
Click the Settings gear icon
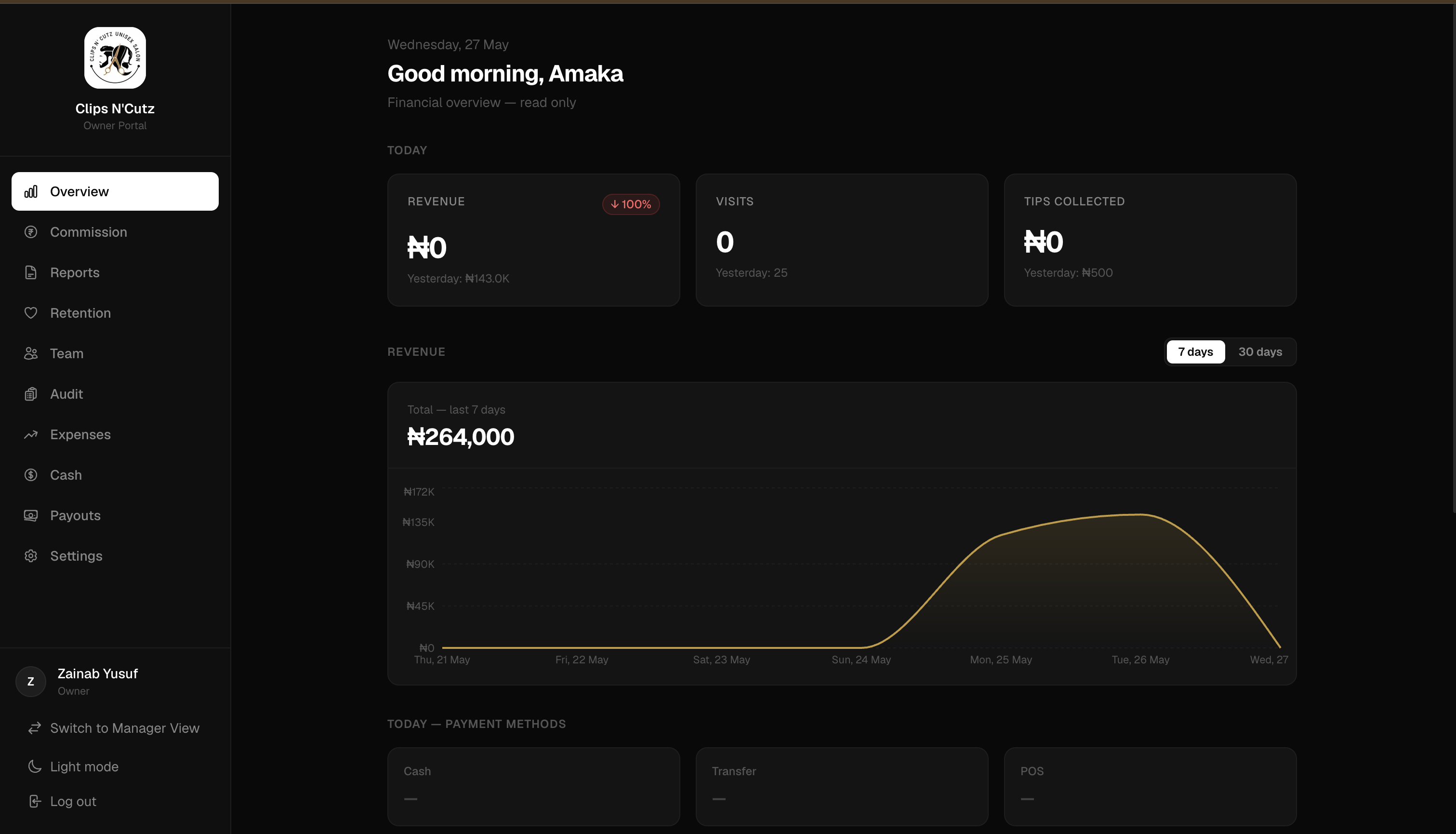[31, 556]
